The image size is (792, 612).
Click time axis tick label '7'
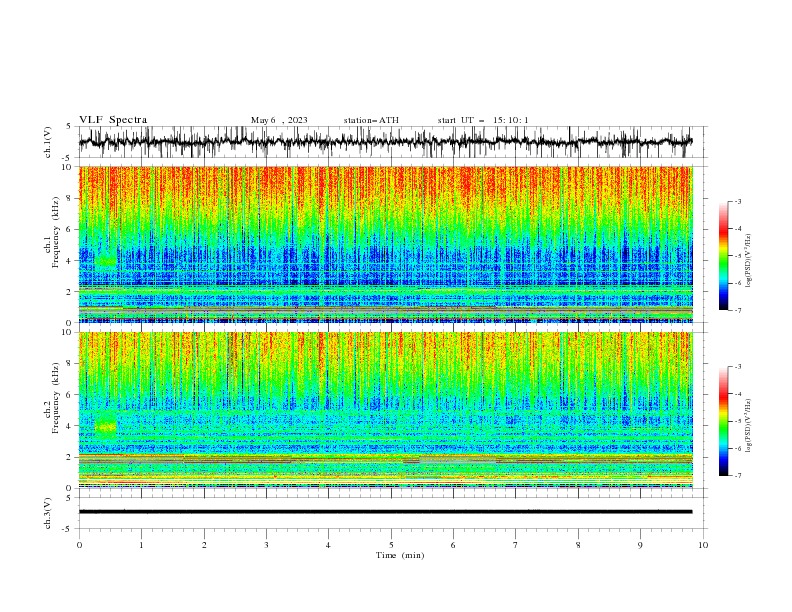(x=516, y=545)
